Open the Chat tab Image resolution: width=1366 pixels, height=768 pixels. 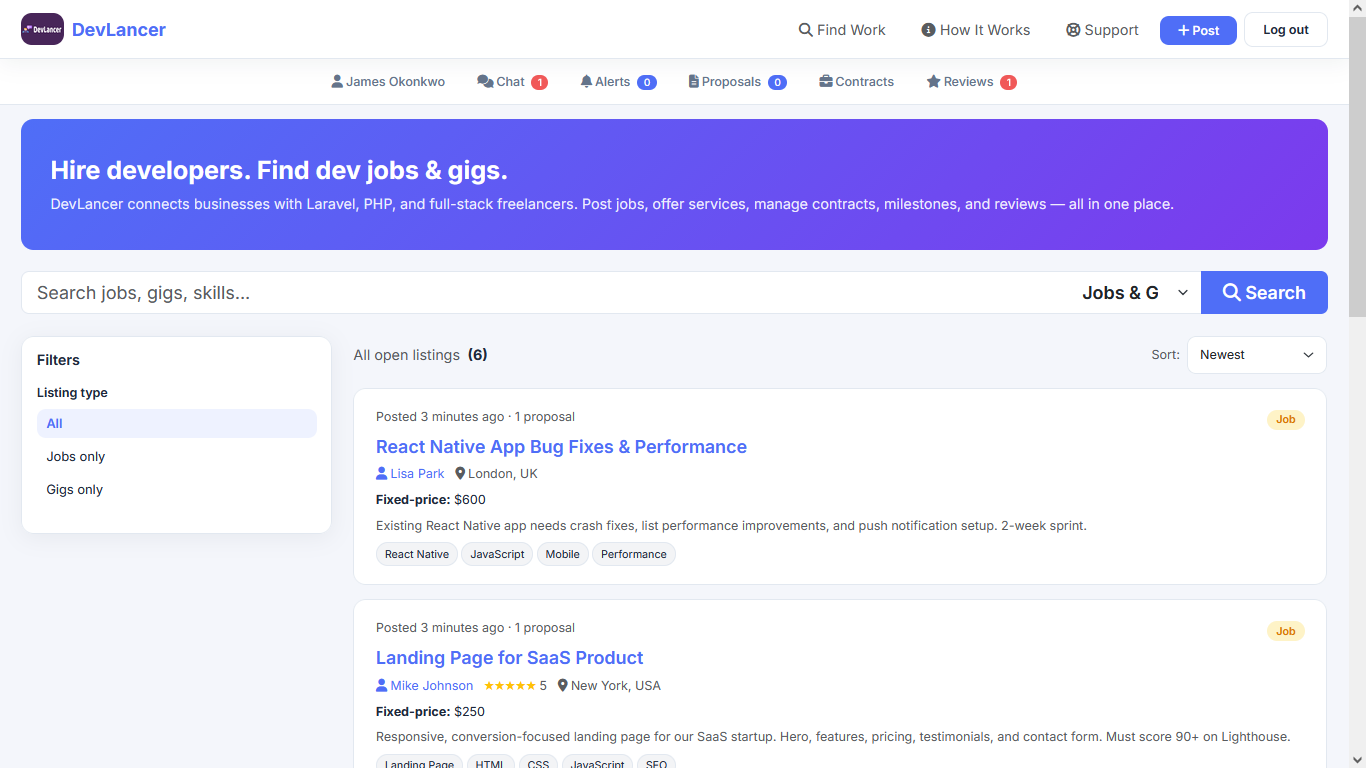tap(512, 82)
